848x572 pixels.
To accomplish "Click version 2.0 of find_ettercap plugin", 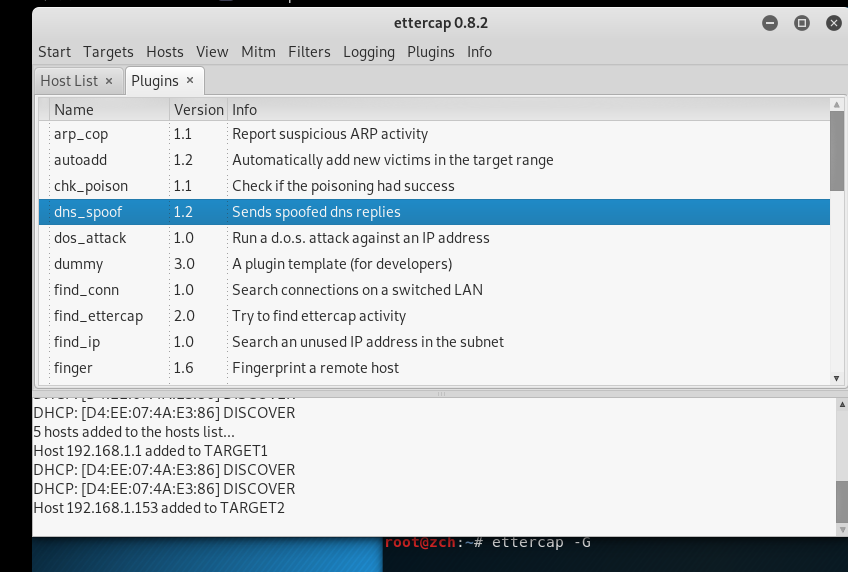I will pyautogui.click(x=184, y=316).
